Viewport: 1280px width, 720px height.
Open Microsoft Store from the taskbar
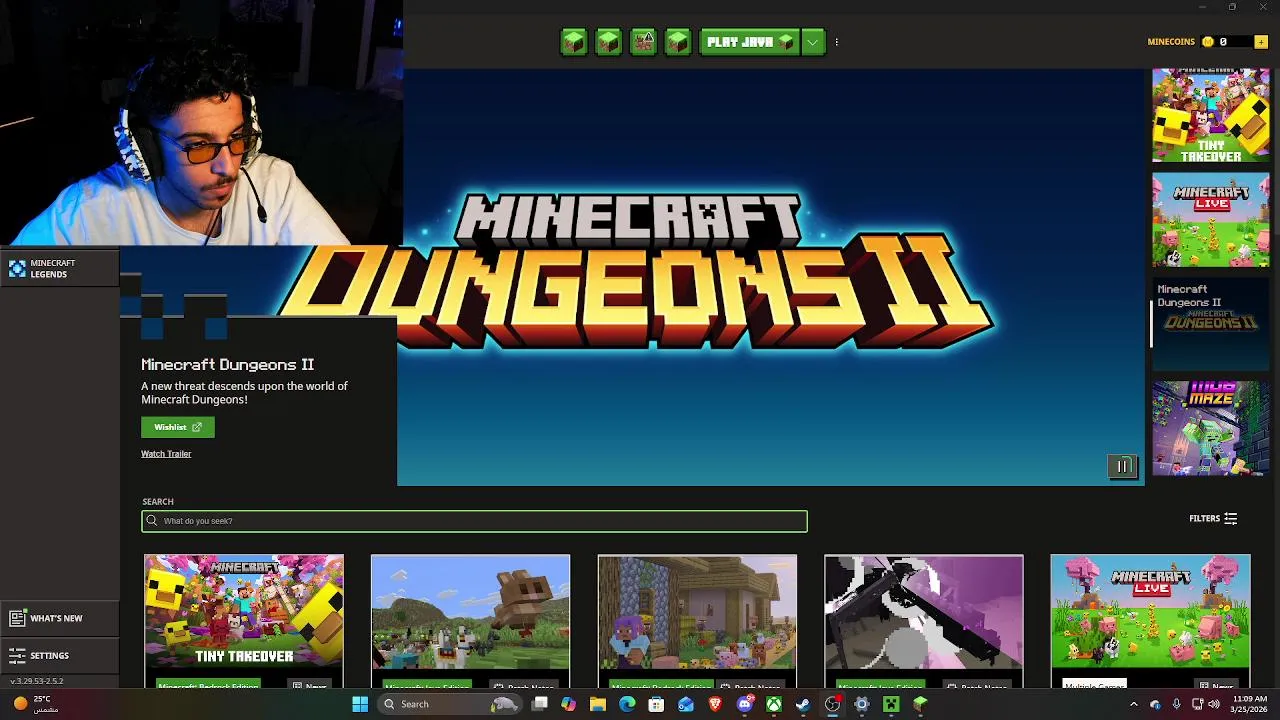[656, 704]
